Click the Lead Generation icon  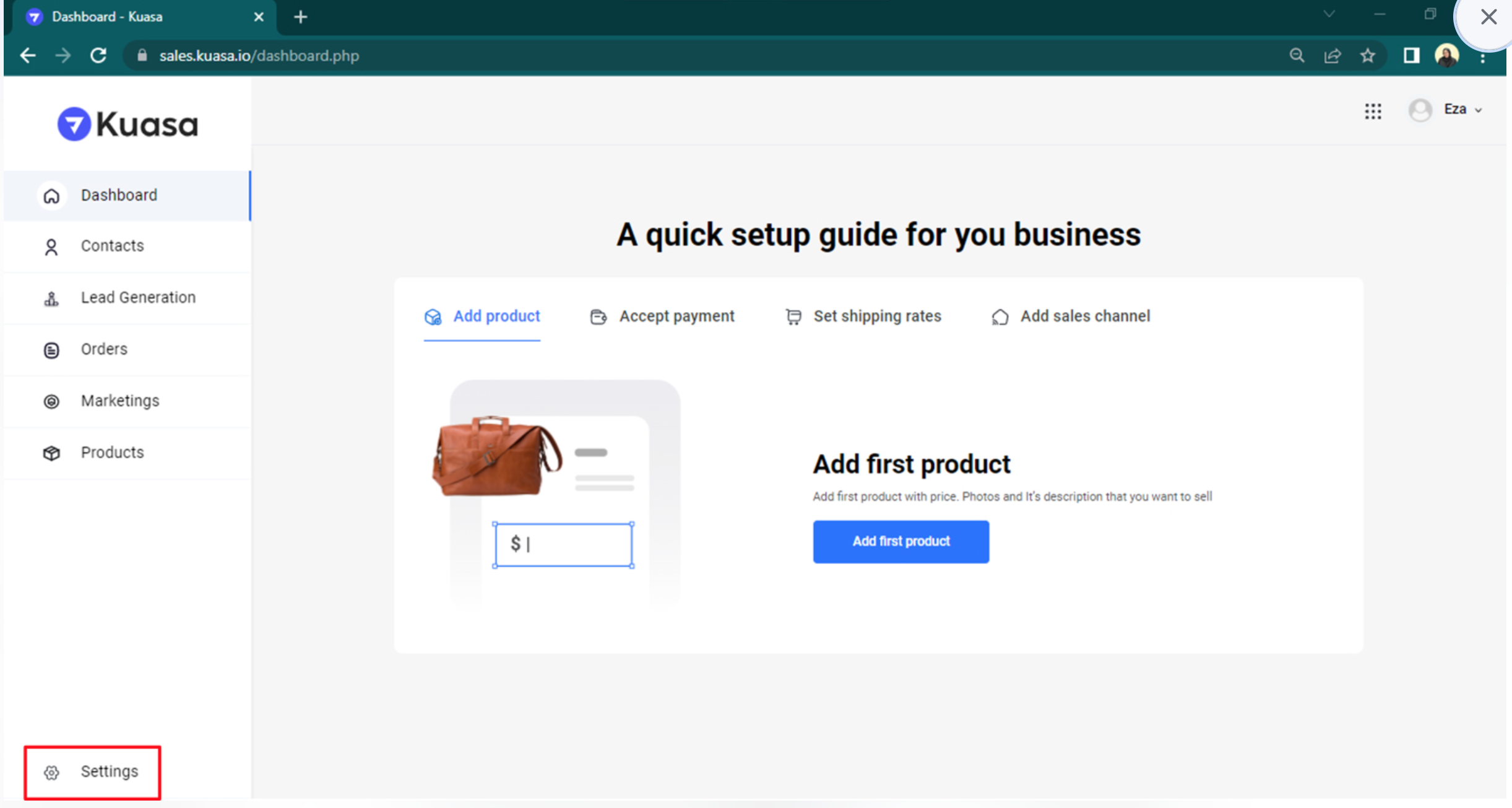[x=51, y=299]
